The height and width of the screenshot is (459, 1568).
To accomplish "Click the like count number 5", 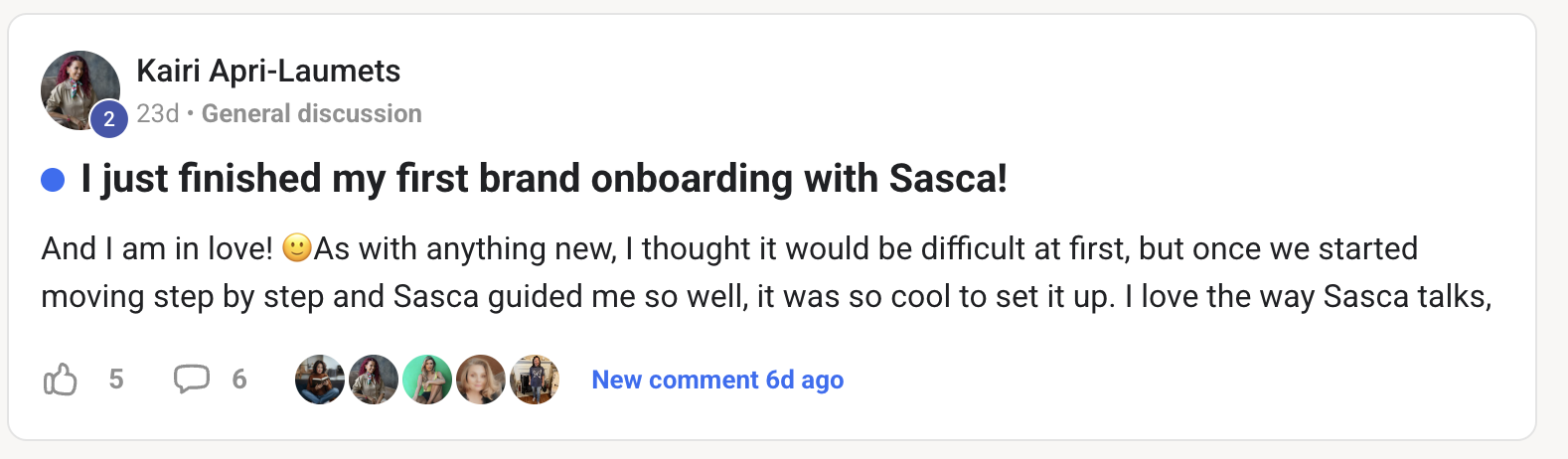I will pyautogui.click(x=116, y=380).
